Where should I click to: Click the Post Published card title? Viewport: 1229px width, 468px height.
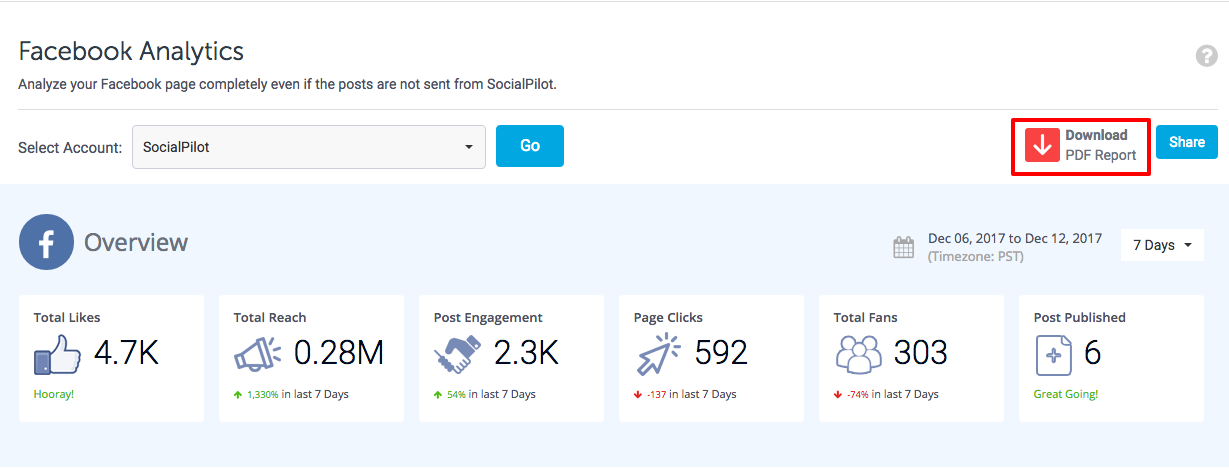[x=1080, y=317]
